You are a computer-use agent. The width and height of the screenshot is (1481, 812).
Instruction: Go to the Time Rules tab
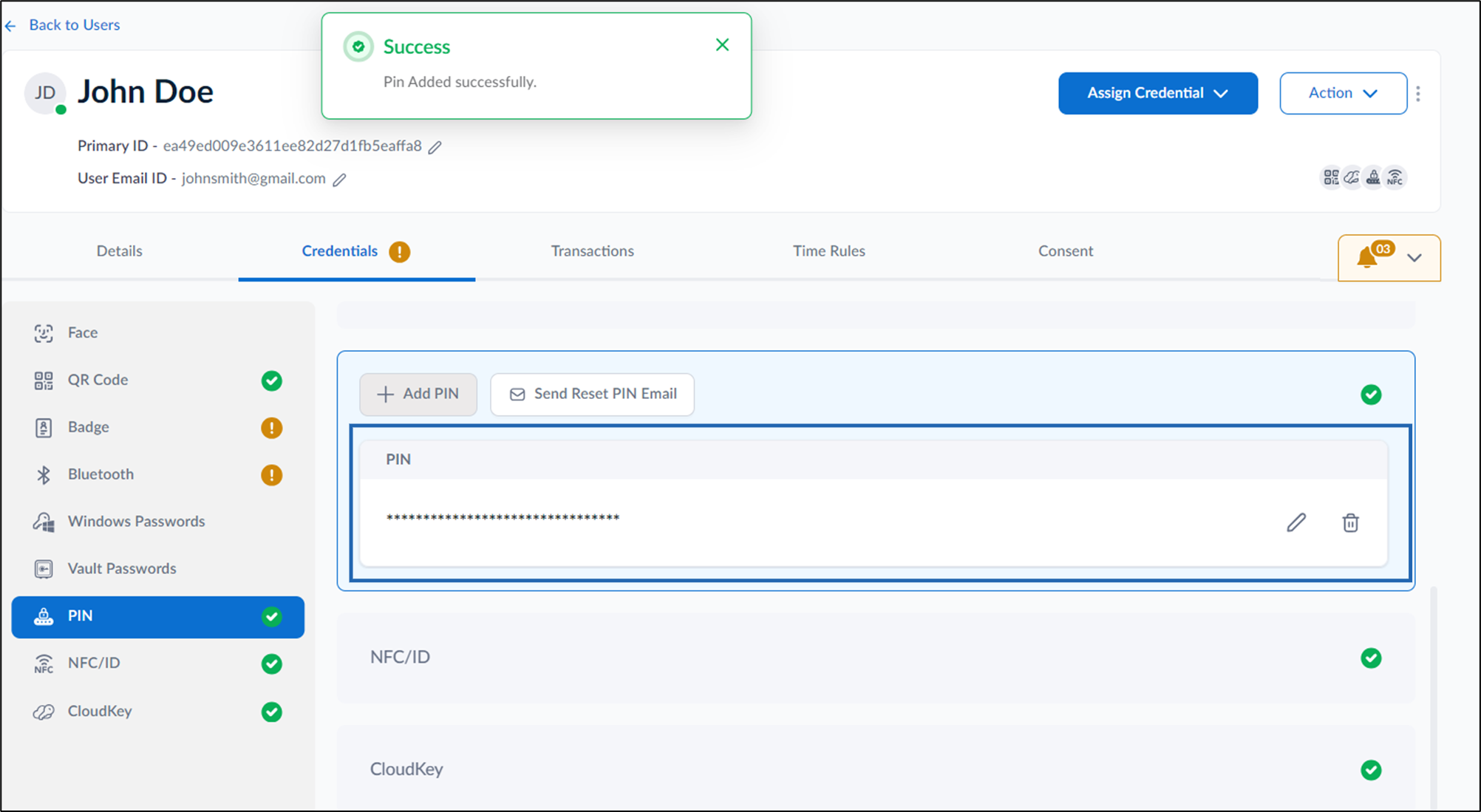[x=829, y=251]
